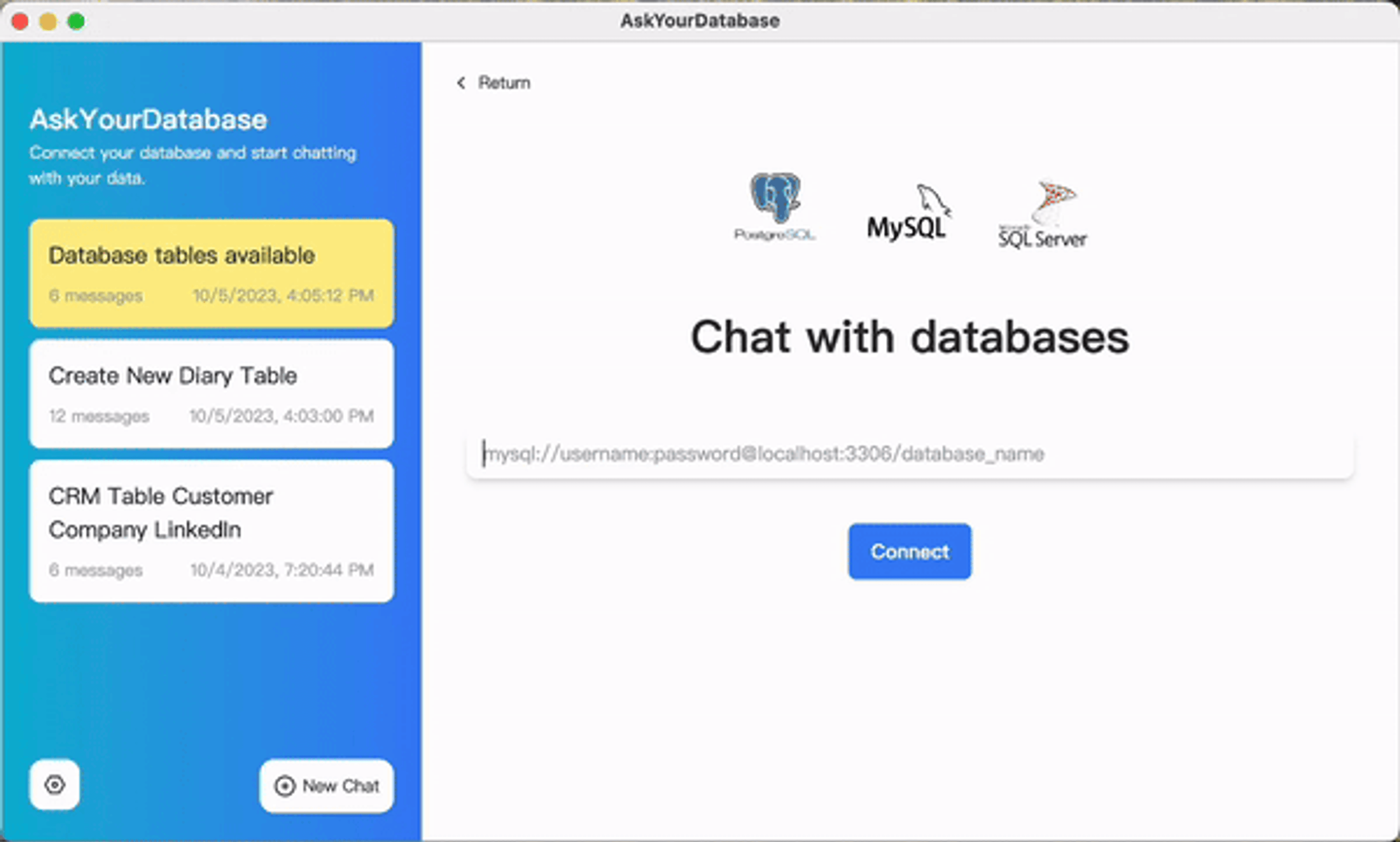
Task: Open the "Create New Diary Table" chat
Action: click(211, 393)
